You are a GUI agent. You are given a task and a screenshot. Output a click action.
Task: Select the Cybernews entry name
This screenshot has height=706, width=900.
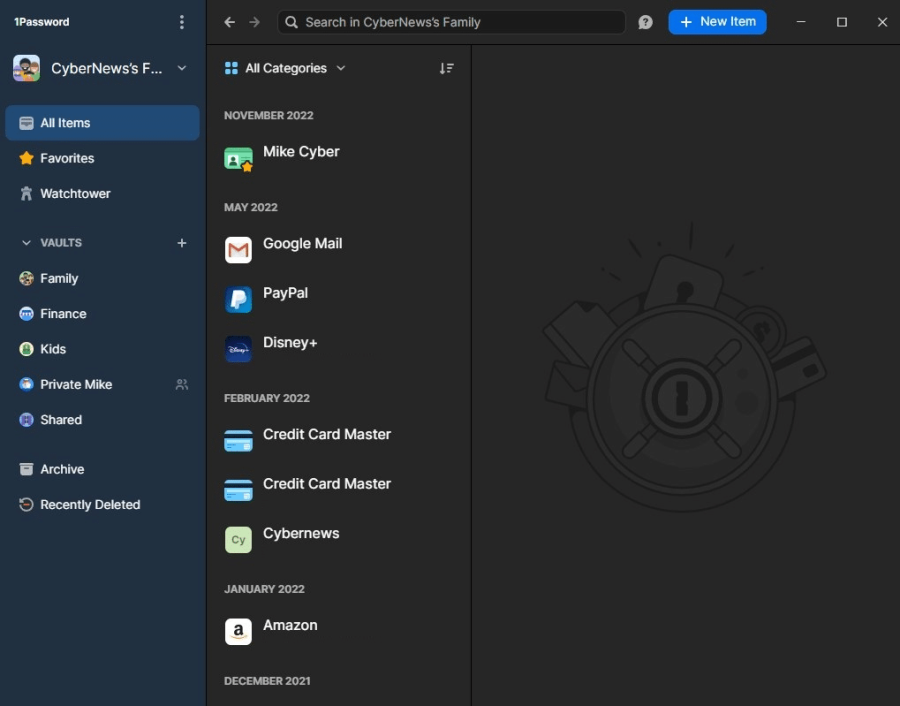tap(301, 533)
